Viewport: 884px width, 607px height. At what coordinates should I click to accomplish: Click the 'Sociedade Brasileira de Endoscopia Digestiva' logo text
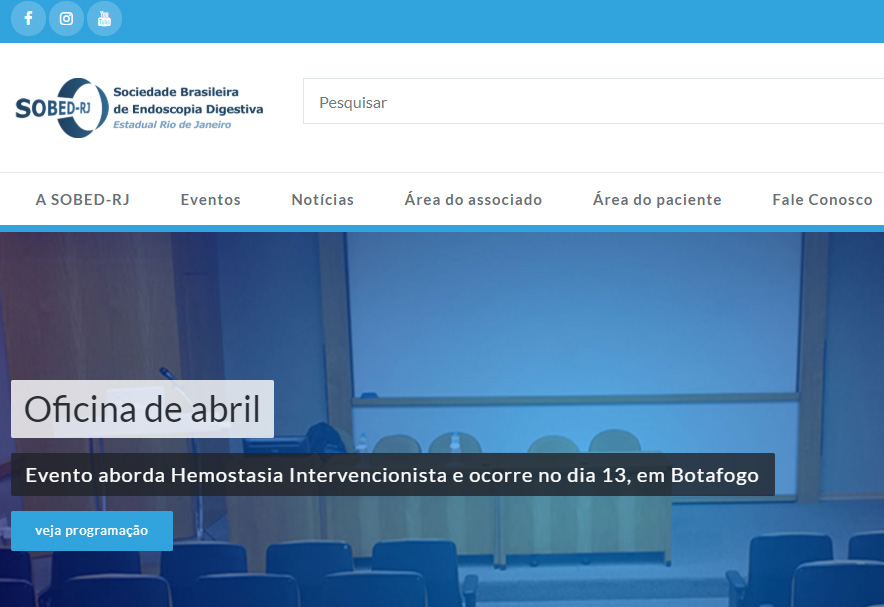click(187, 100)
